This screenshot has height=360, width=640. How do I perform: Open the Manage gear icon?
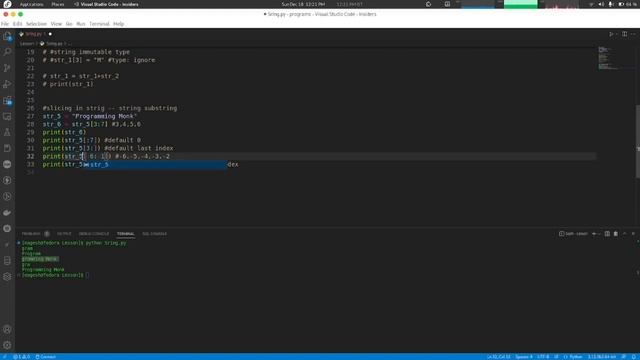click(x=7, y=345)
